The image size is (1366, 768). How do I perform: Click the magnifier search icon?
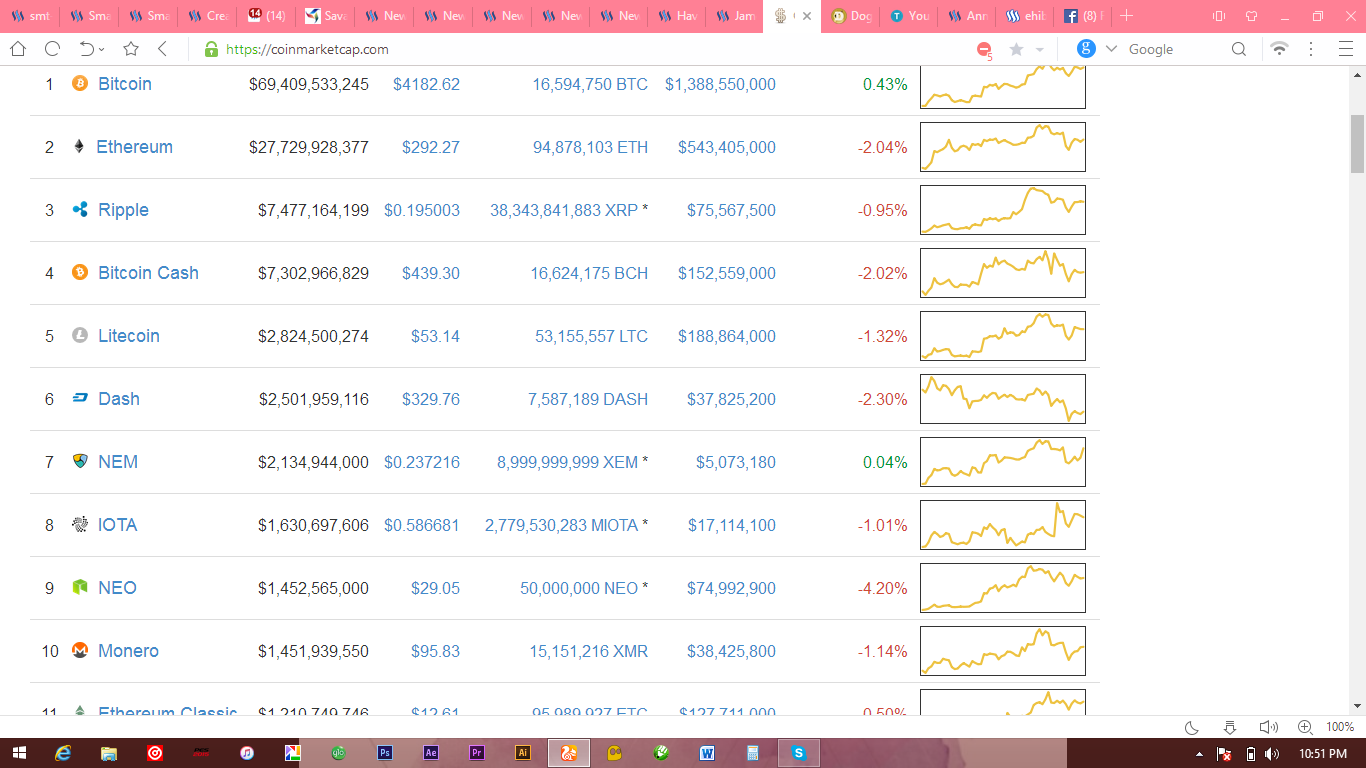click(x=1239, y=49)
